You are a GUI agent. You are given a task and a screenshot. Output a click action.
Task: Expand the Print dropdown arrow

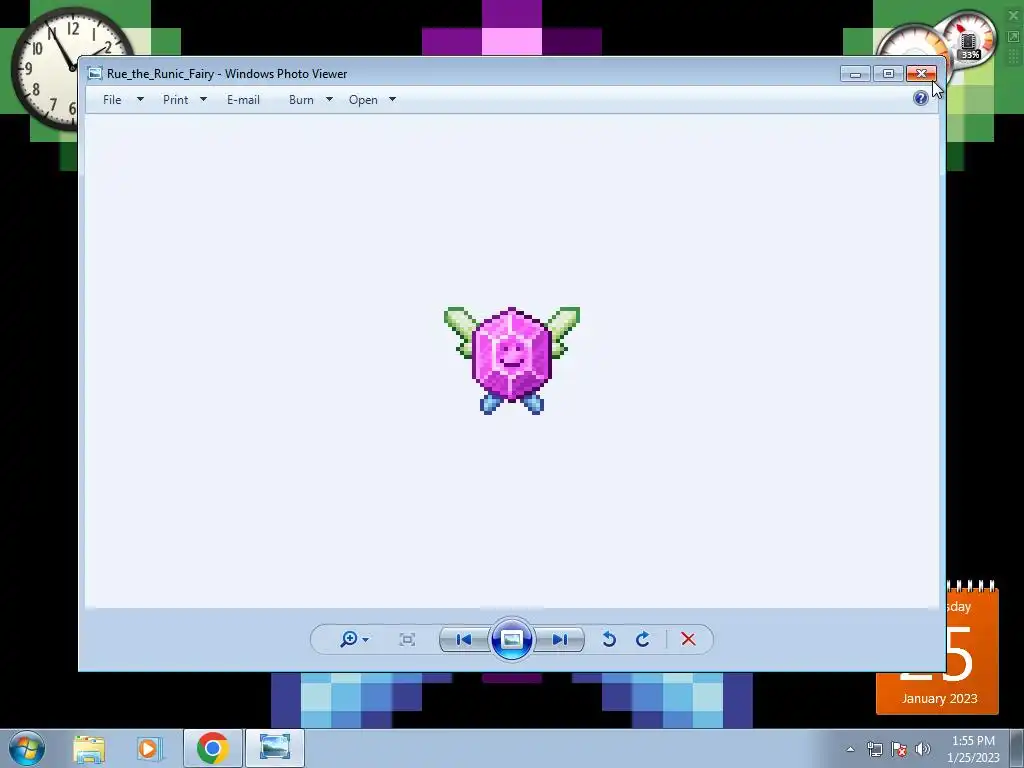(203, 99)
